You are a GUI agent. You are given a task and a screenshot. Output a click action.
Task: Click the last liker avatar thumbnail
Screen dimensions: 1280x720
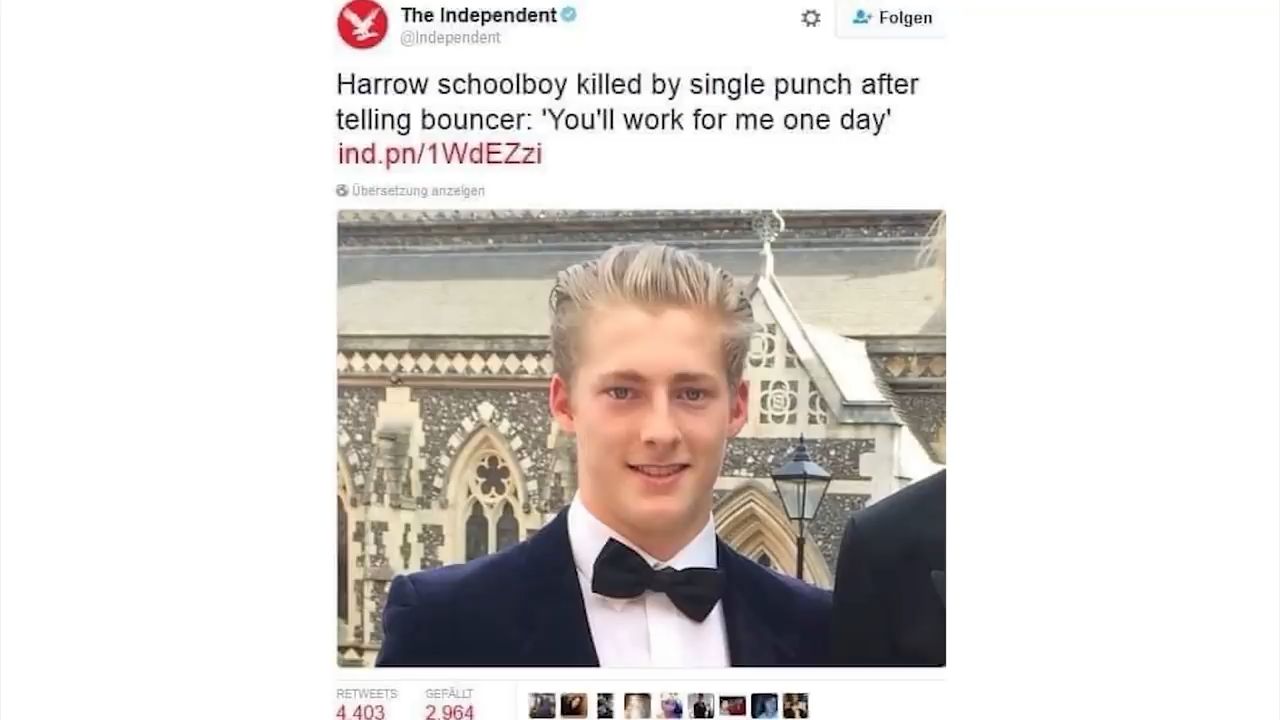(795, 706)
